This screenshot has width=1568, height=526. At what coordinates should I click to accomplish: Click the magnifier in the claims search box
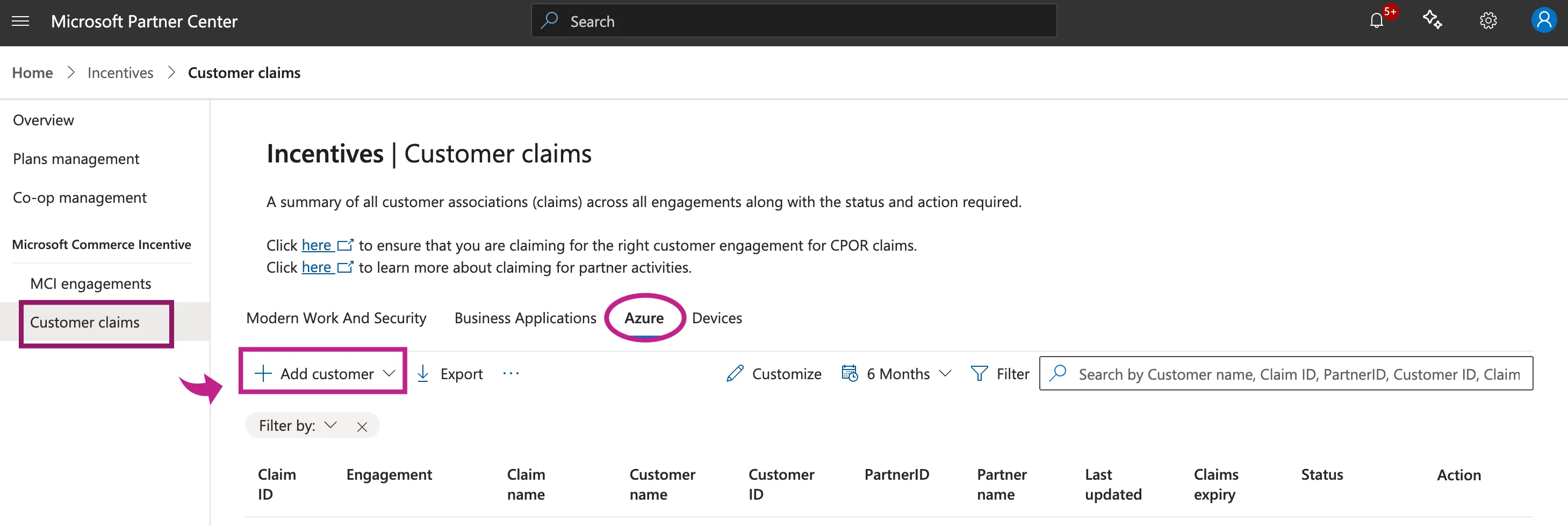coord(1059,373)
